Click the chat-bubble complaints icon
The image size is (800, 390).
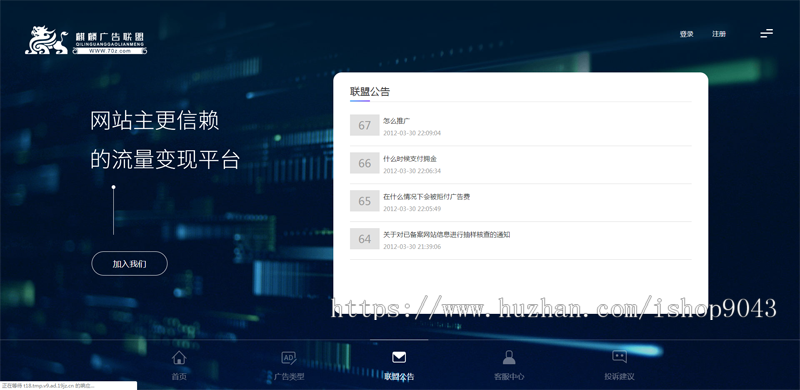coord(619,357)
